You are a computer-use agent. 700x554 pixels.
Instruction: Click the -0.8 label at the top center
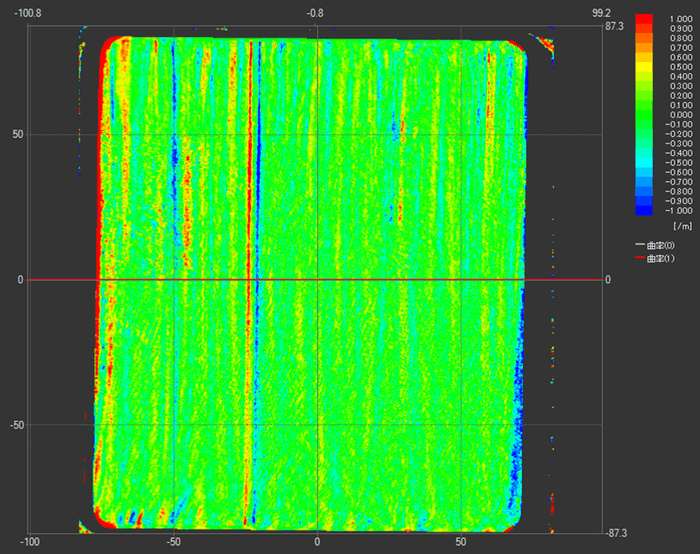pyautogui.click(x=316, y=13)
